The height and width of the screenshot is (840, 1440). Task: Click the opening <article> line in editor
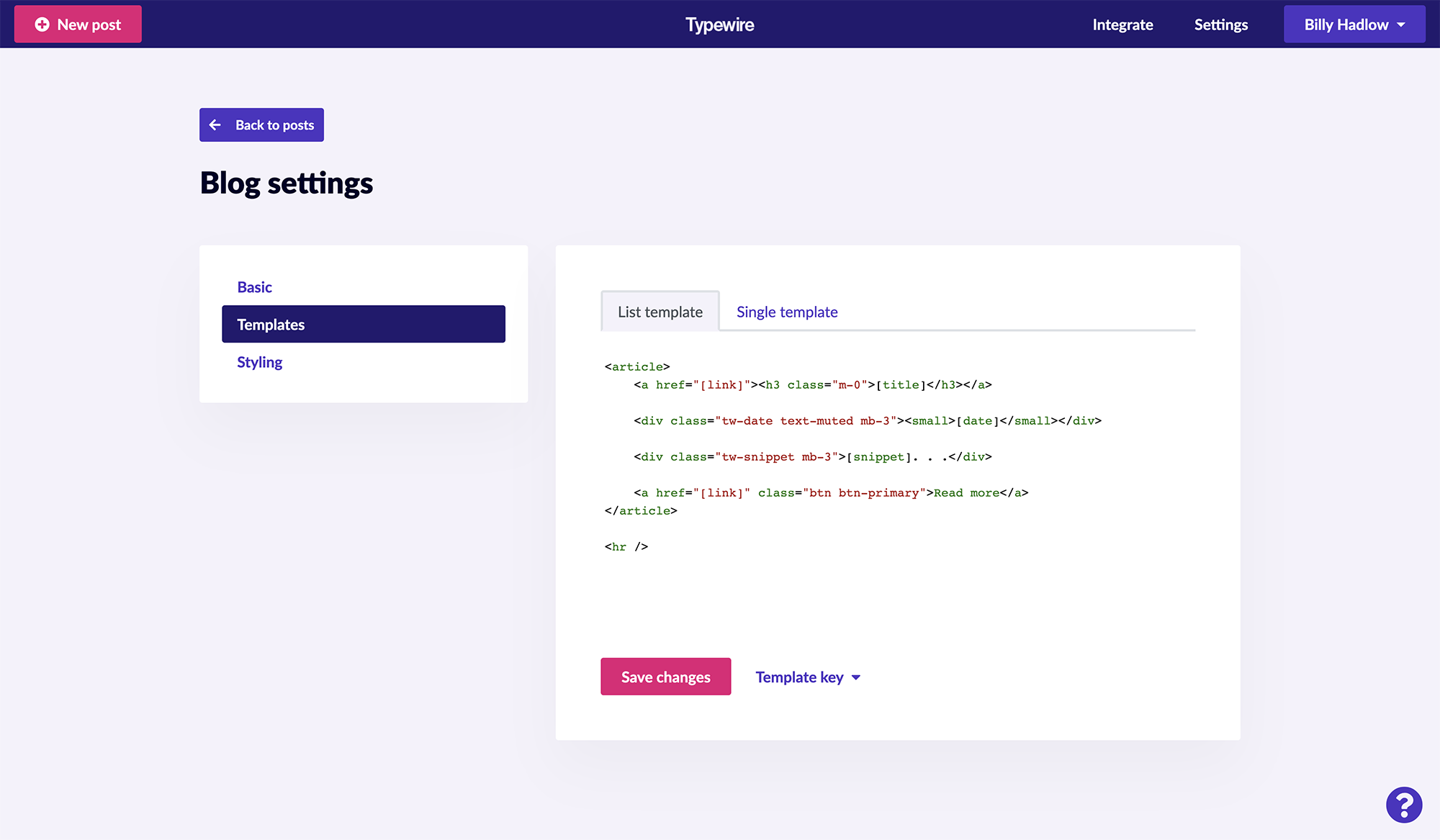637,367
